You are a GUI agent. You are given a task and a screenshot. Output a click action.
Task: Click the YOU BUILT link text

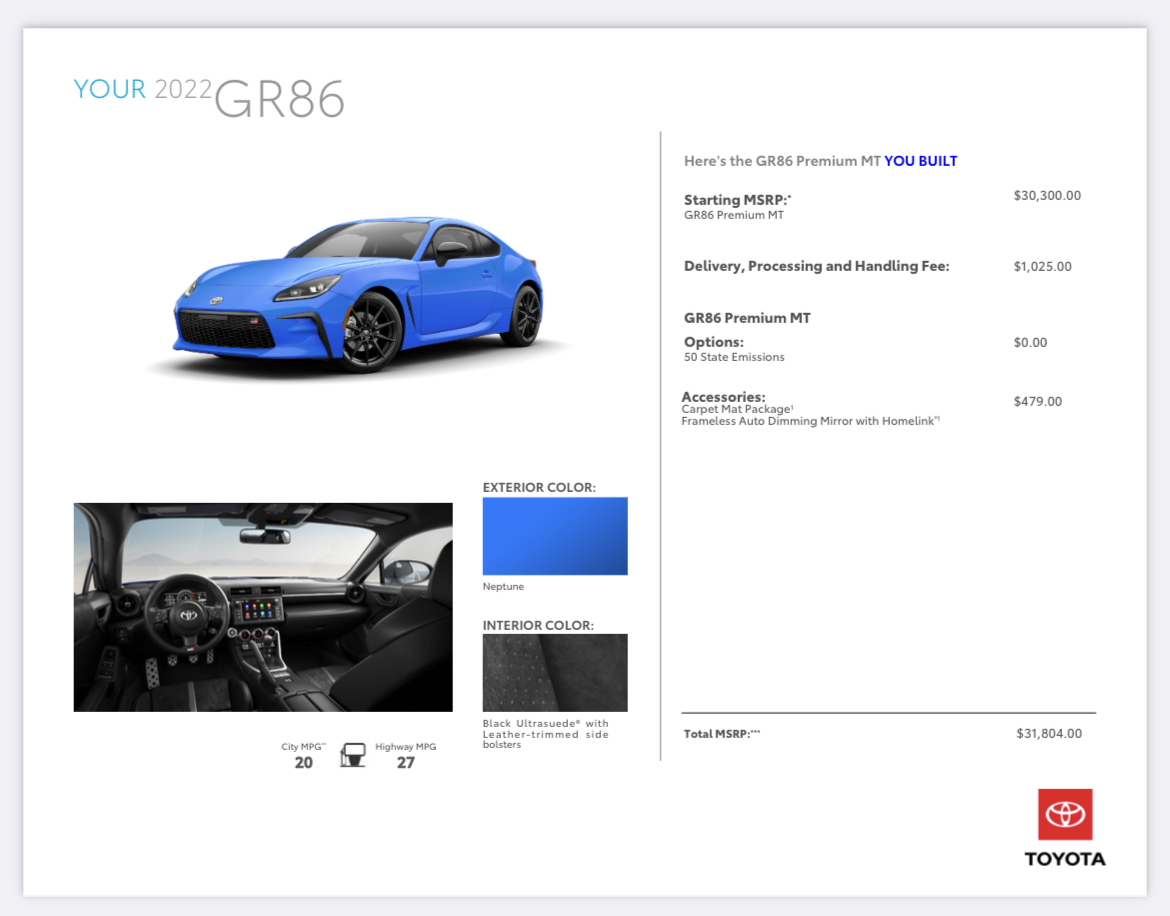coord(921,161)
